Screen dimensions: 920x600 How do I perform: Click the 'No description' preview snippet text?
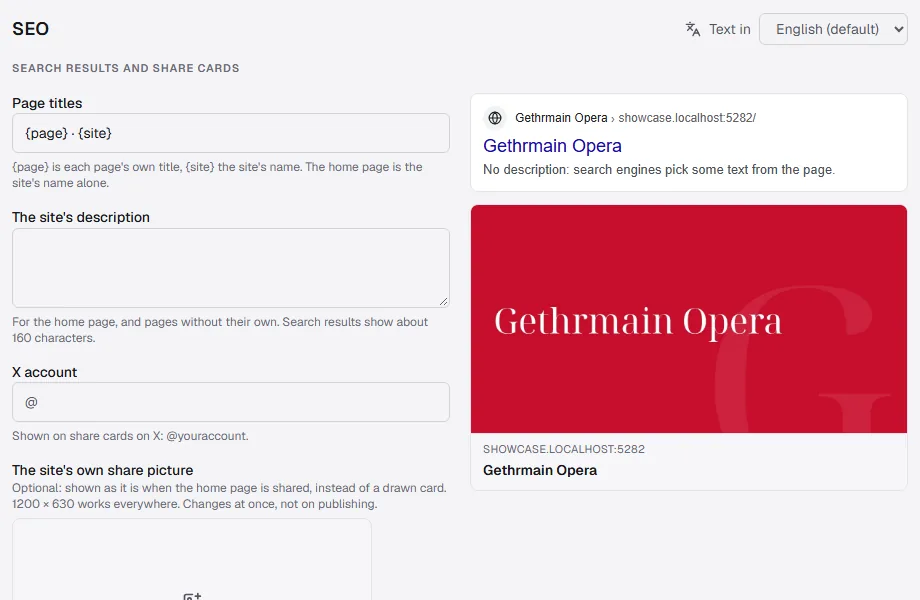pyautogui.click(x=659, y=170)
